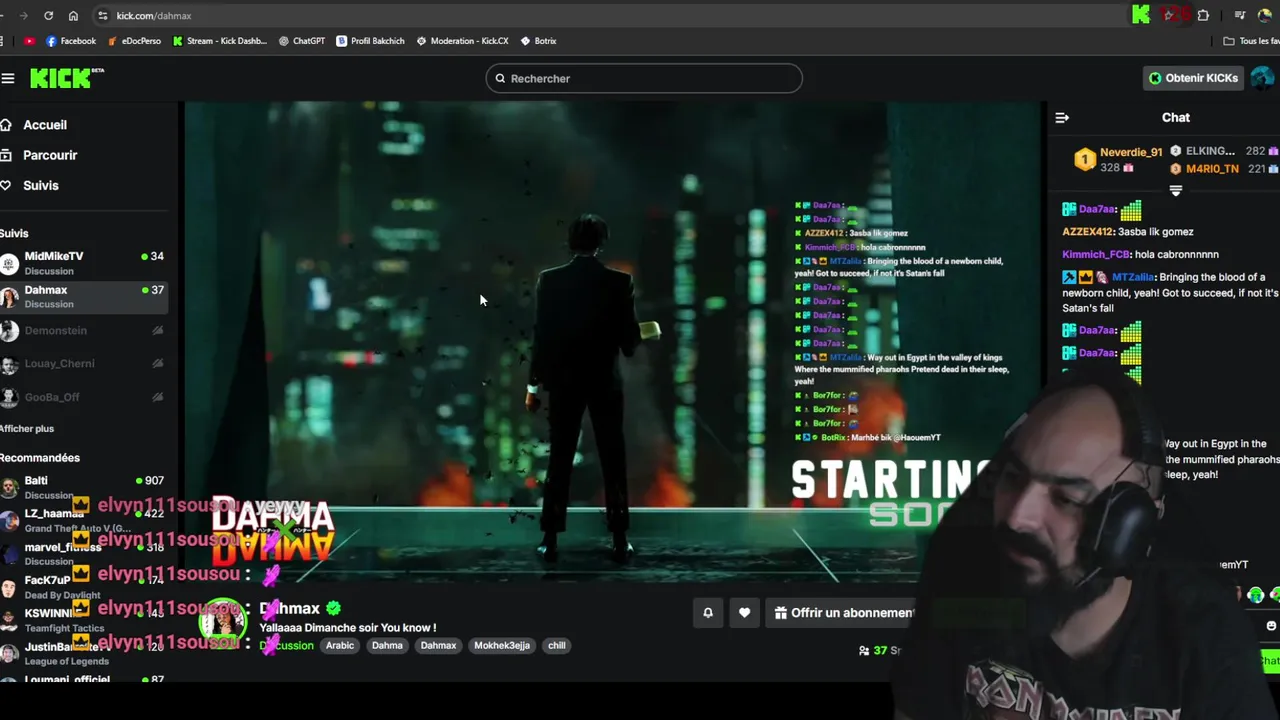Open recommended channel LZ_haamaa
The image size is (1280, 720).
point(83,520)
